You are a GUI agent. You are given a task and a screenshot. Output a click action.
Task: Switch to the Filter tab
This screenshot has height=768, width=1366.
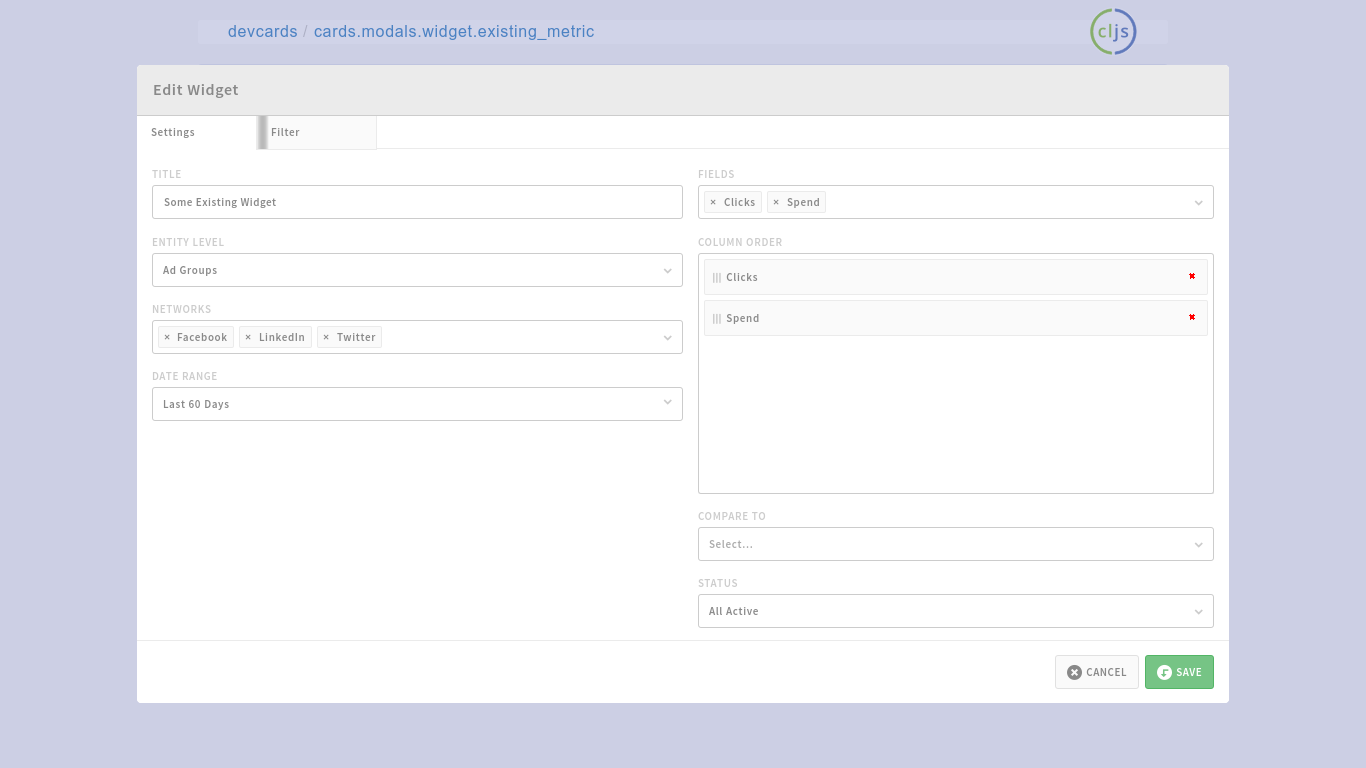click(318, 132)
